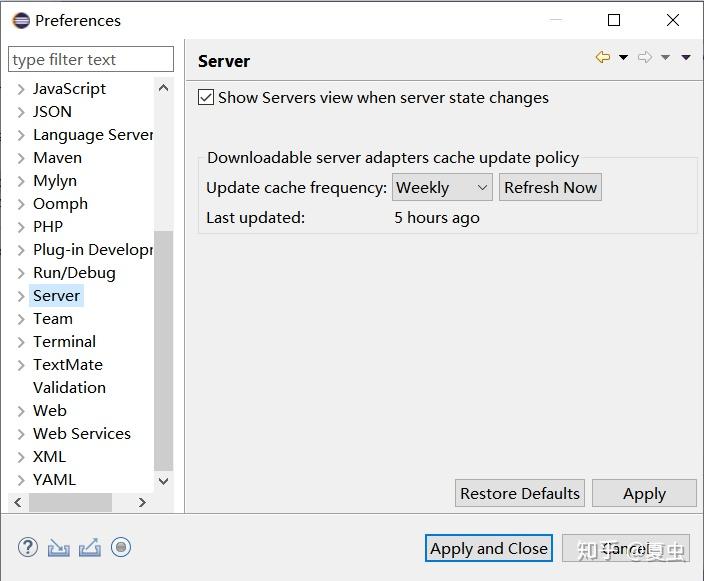Viewport: 704px width, 581px height.
Task: Click the Import preferences icon
Action: point(59,548)
